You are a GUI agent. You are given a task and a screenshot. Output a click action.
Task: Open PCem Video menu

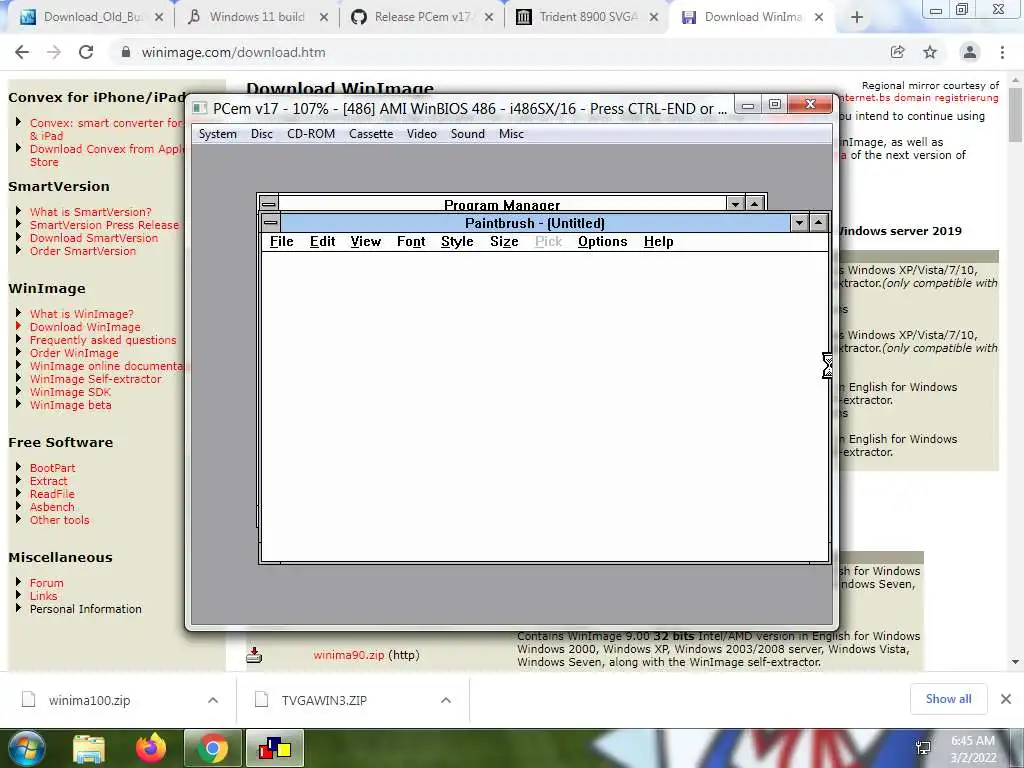click(x=422, y=134)
